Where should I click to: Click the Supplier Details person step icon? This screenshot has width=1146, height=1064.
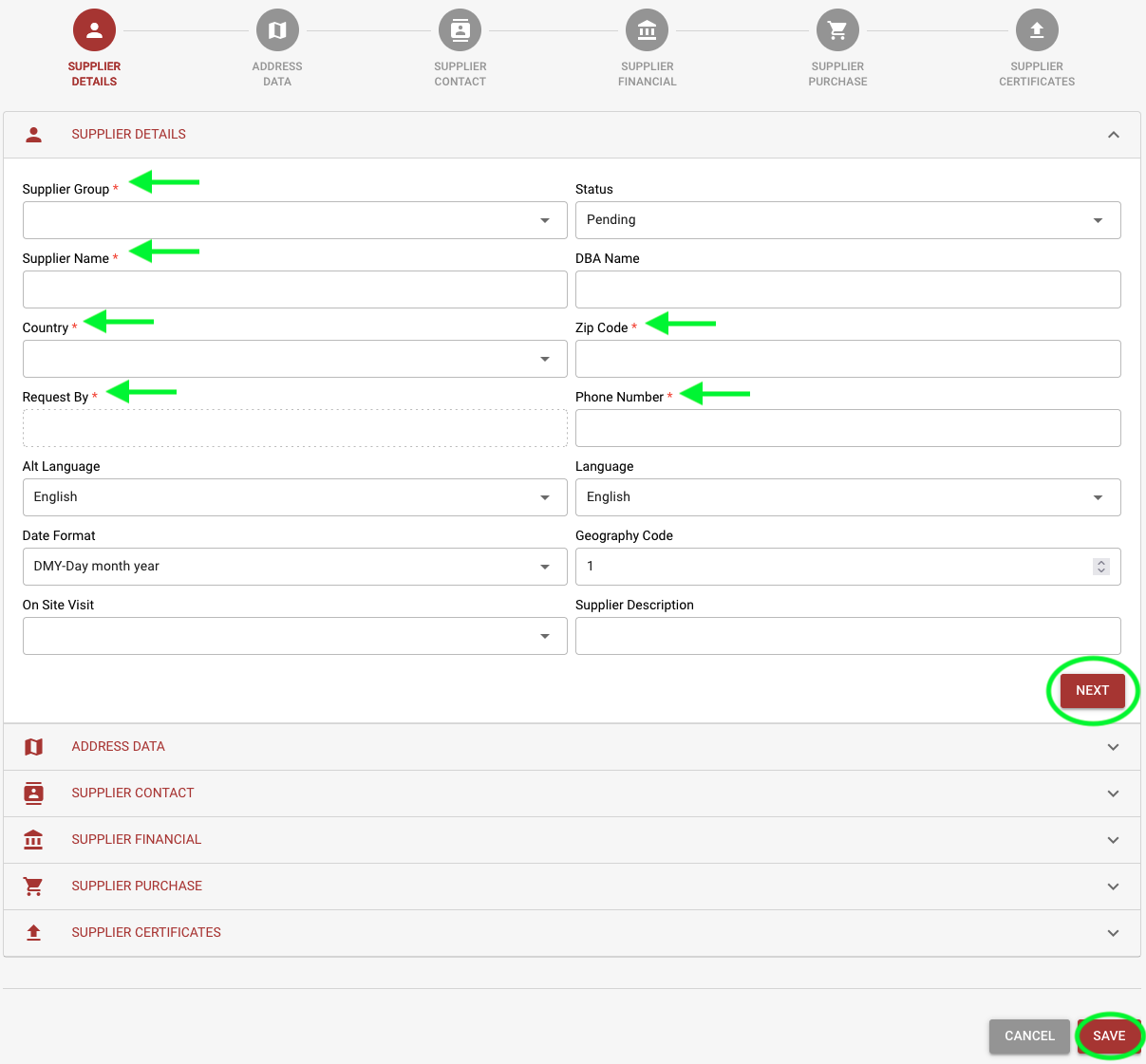coord(94,30)
